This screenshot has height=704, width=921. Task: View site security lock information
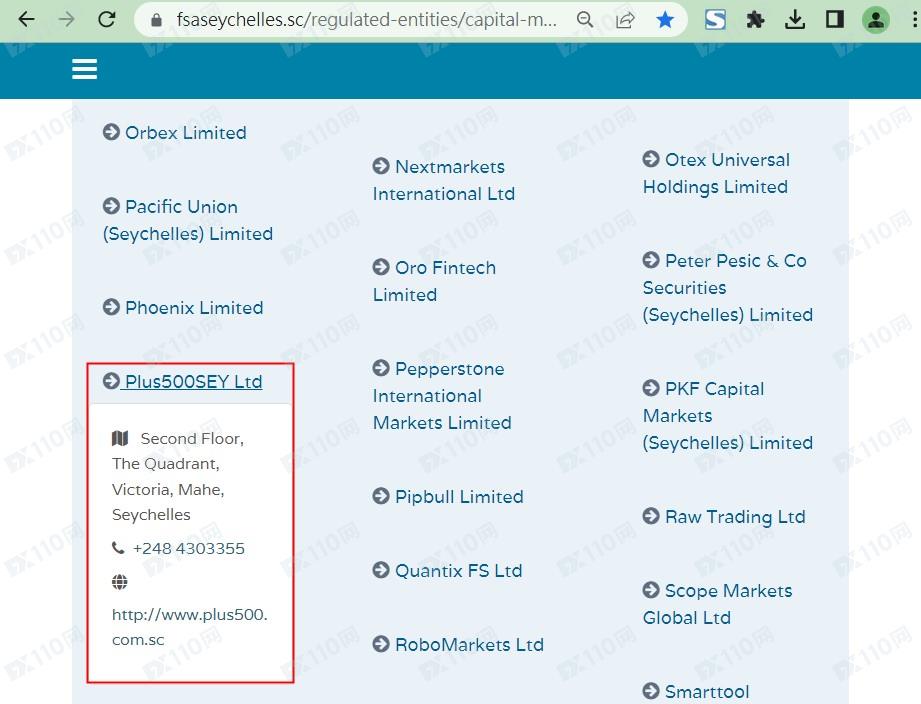(156, 21)
